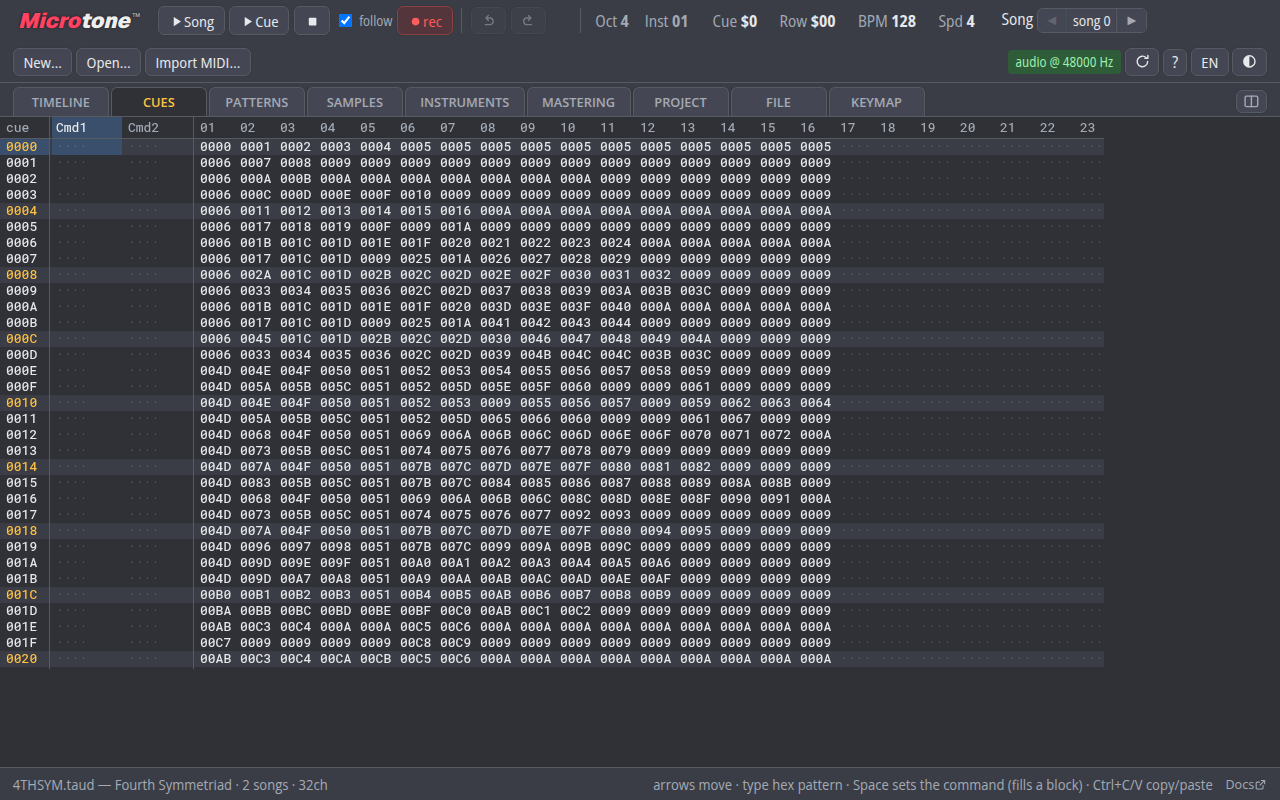Click the Cmd1 cell of cue 0000
This screenshot has height=800, width=1280.
[x=87, y=147]
